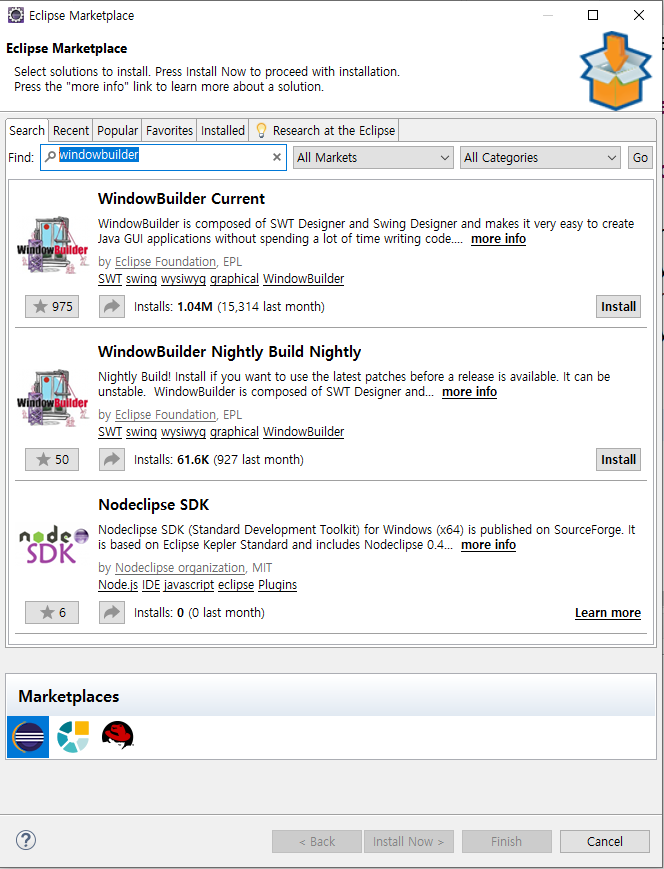664x869 pixels.
Task: Click Eclipse Foundation link under Nightly Build
Action: click(x=165, y=415)
